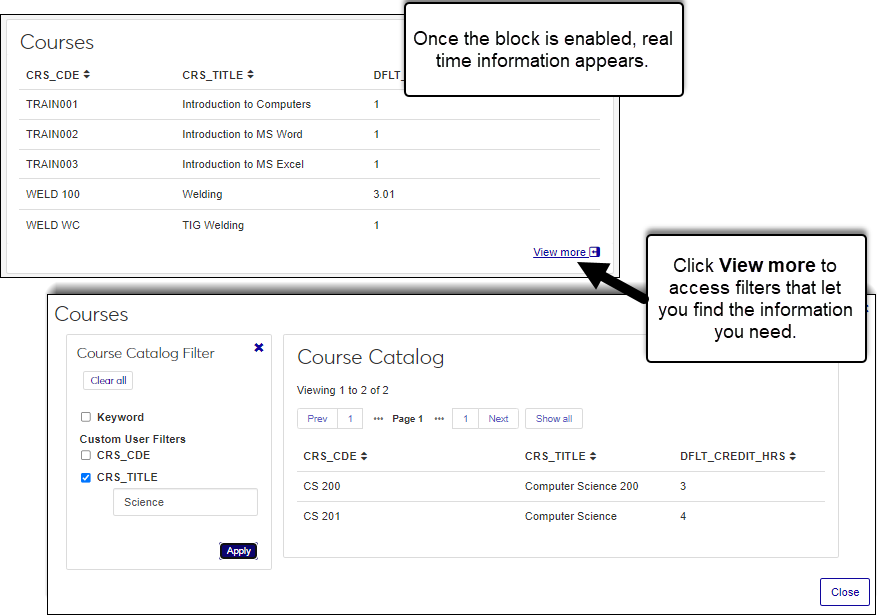
Task: Click Show all results button
Action: point(554,419)
